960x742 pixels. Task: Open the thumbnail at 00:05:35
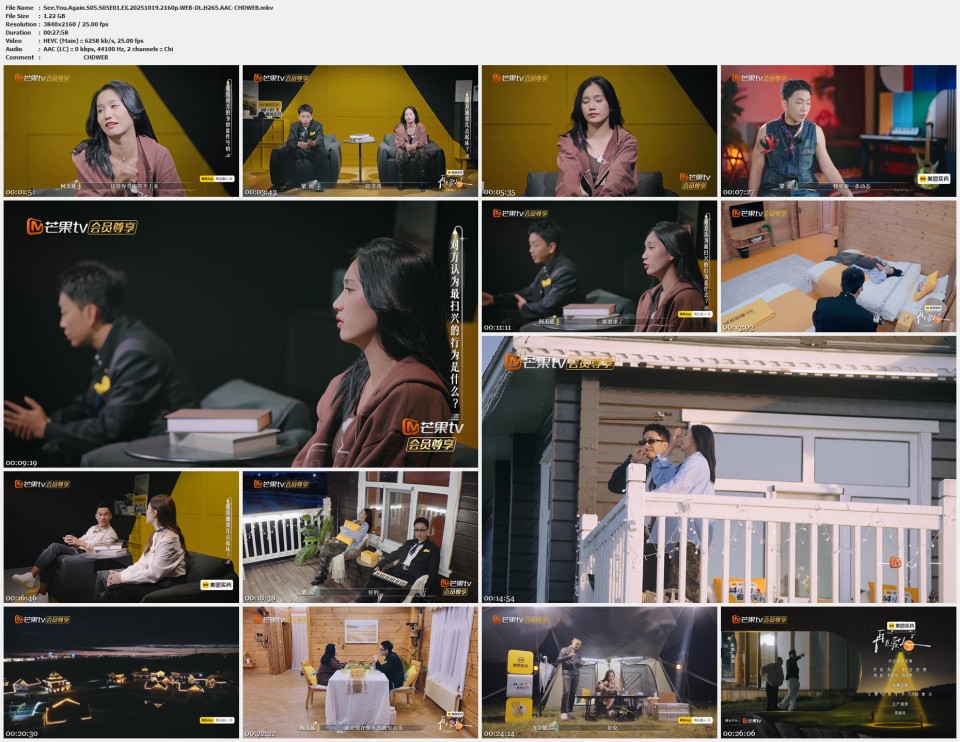598,131
